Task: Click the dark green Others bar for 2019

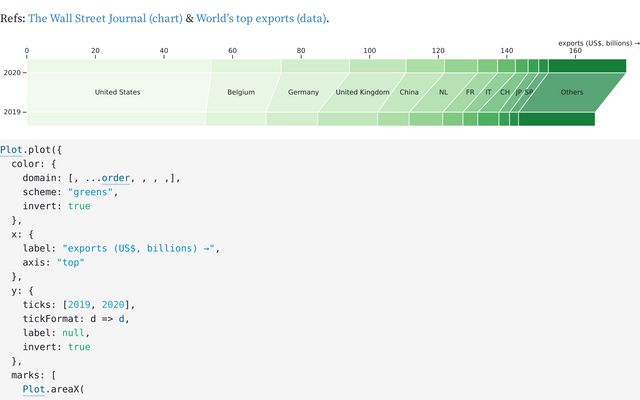Action: tap(557, 119)
